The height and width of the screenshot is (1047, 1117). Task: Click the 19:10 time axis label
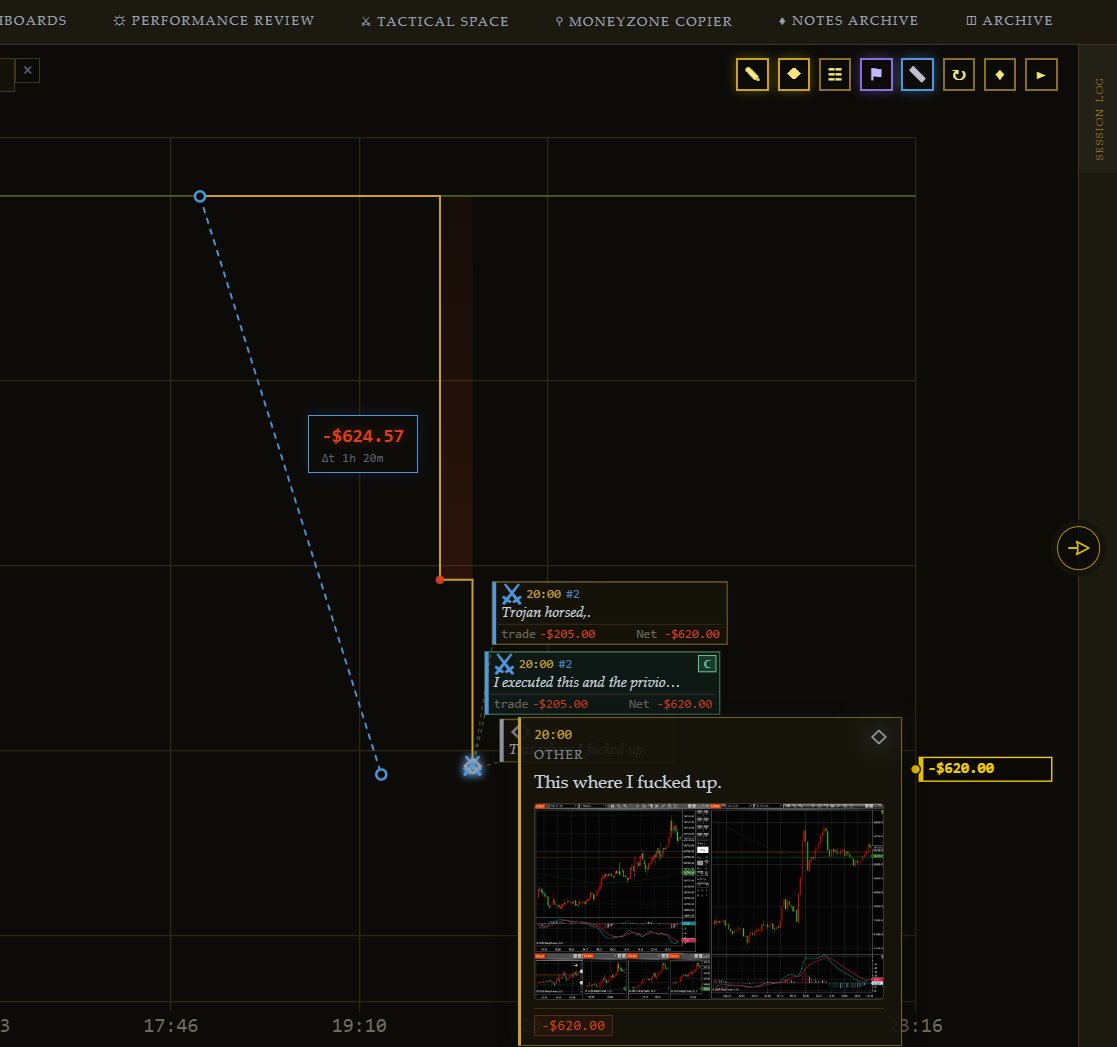click(359, 1026)
